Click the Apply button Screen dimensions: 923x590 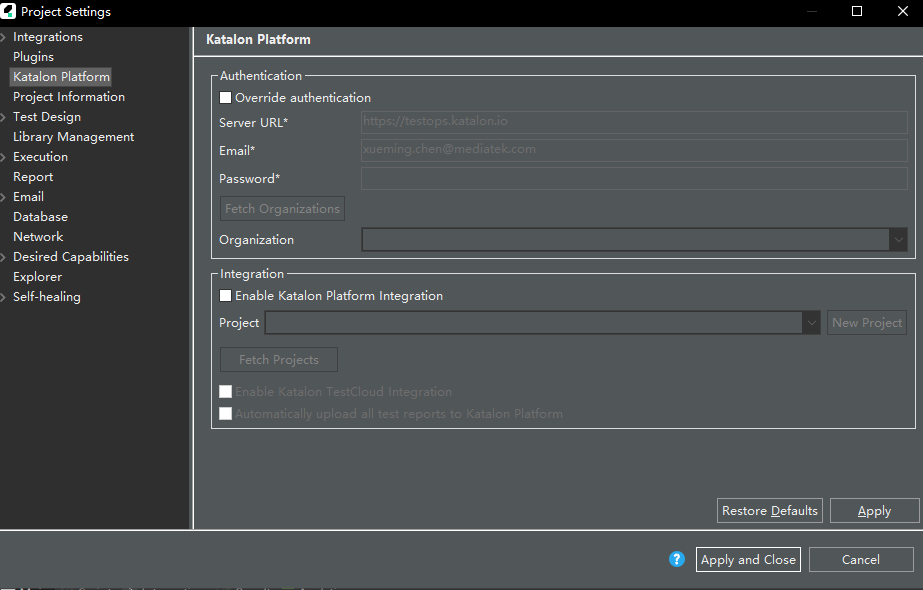(875, 511)
